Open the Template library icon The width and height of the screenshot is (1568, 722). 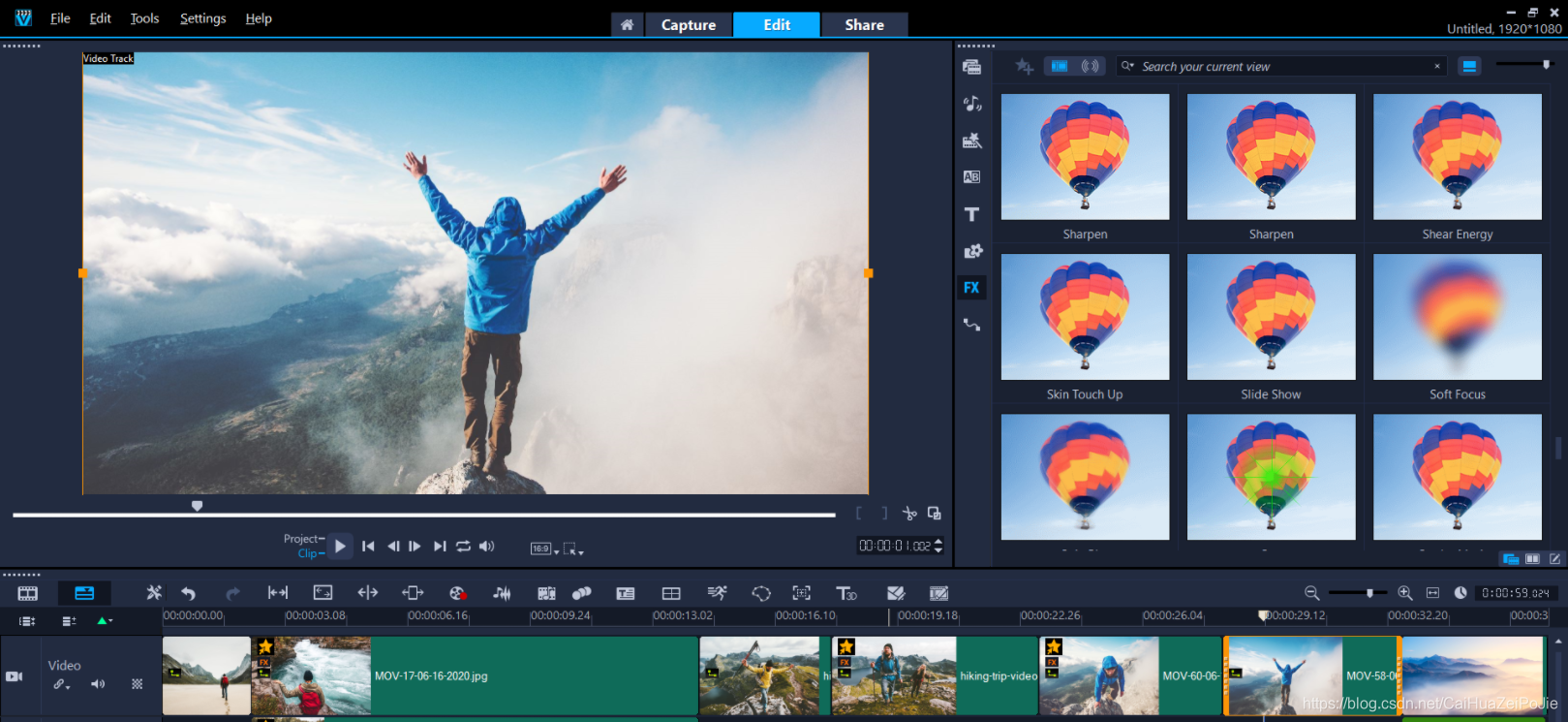pos(971,141)
